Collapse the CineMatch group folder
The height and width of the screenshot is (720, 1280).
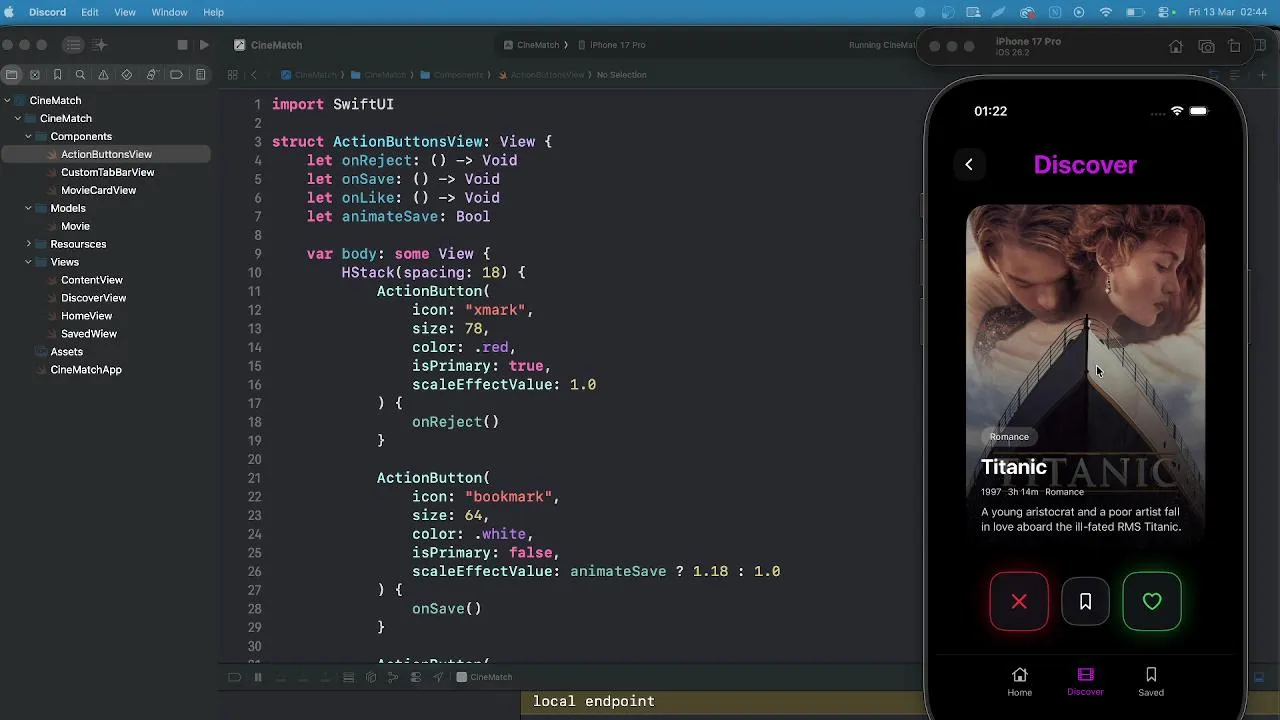(17, 118)
